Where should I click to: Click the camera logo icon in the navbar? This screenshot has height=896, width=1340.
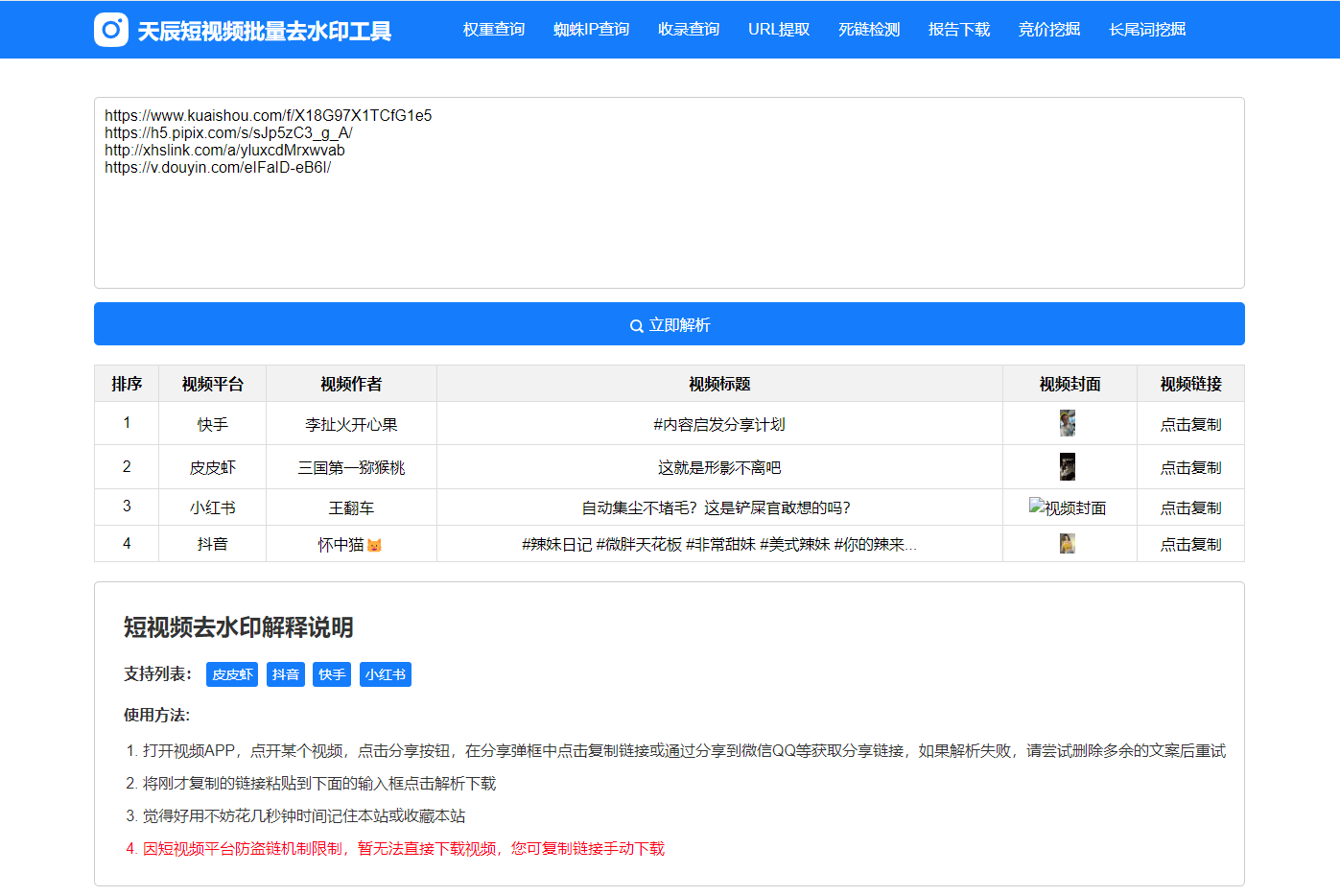pos(110,29)
